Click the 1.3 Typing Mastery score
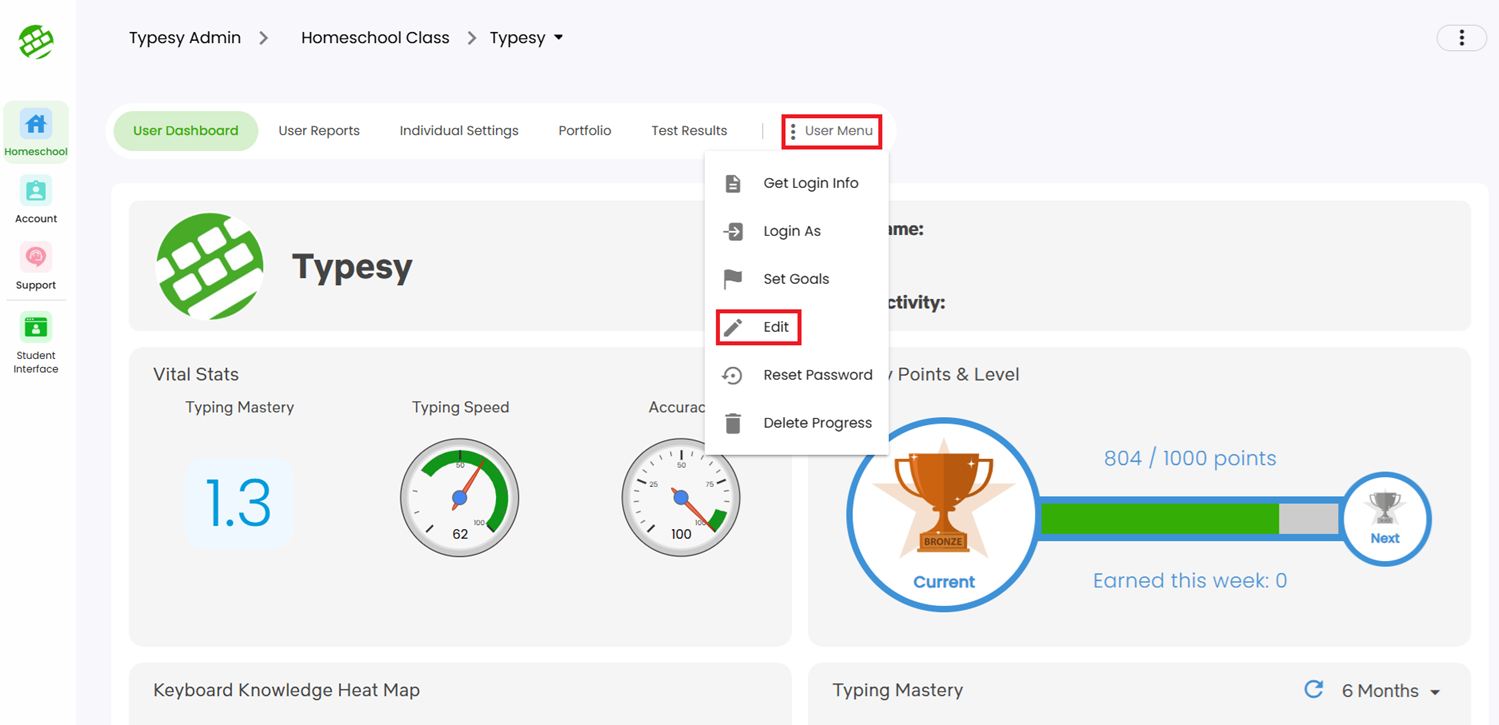 239,503
